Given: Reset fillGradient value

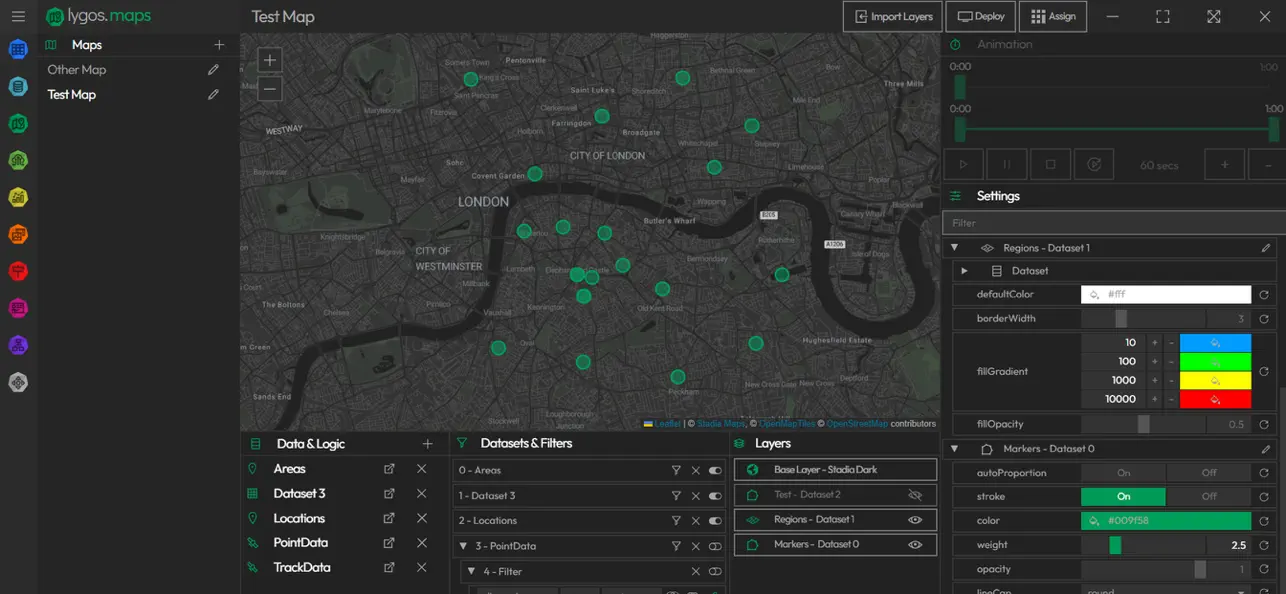Looking at the screenshot, I should click(x=1264, y=371).
